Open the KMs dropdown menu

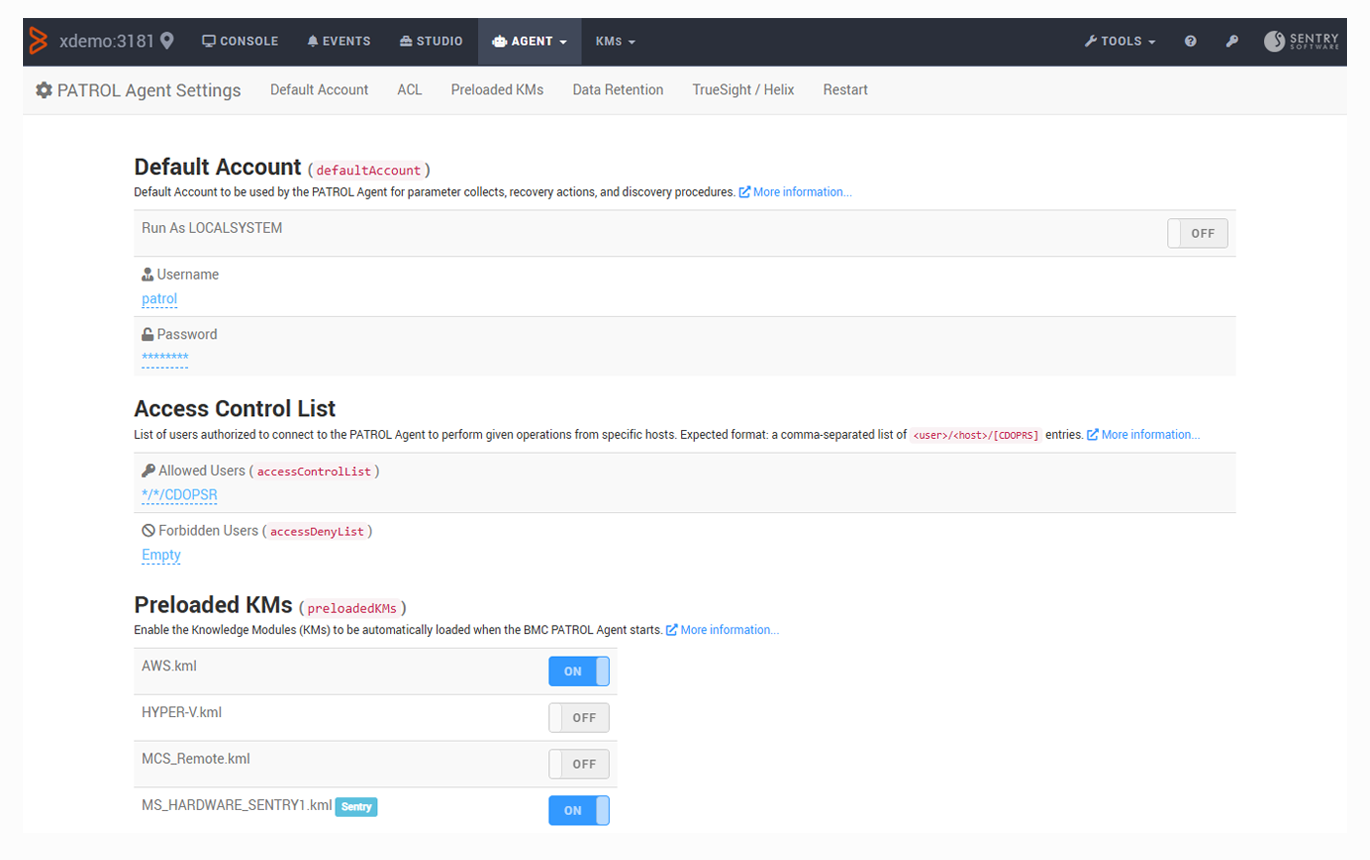(x=615, y=41)
